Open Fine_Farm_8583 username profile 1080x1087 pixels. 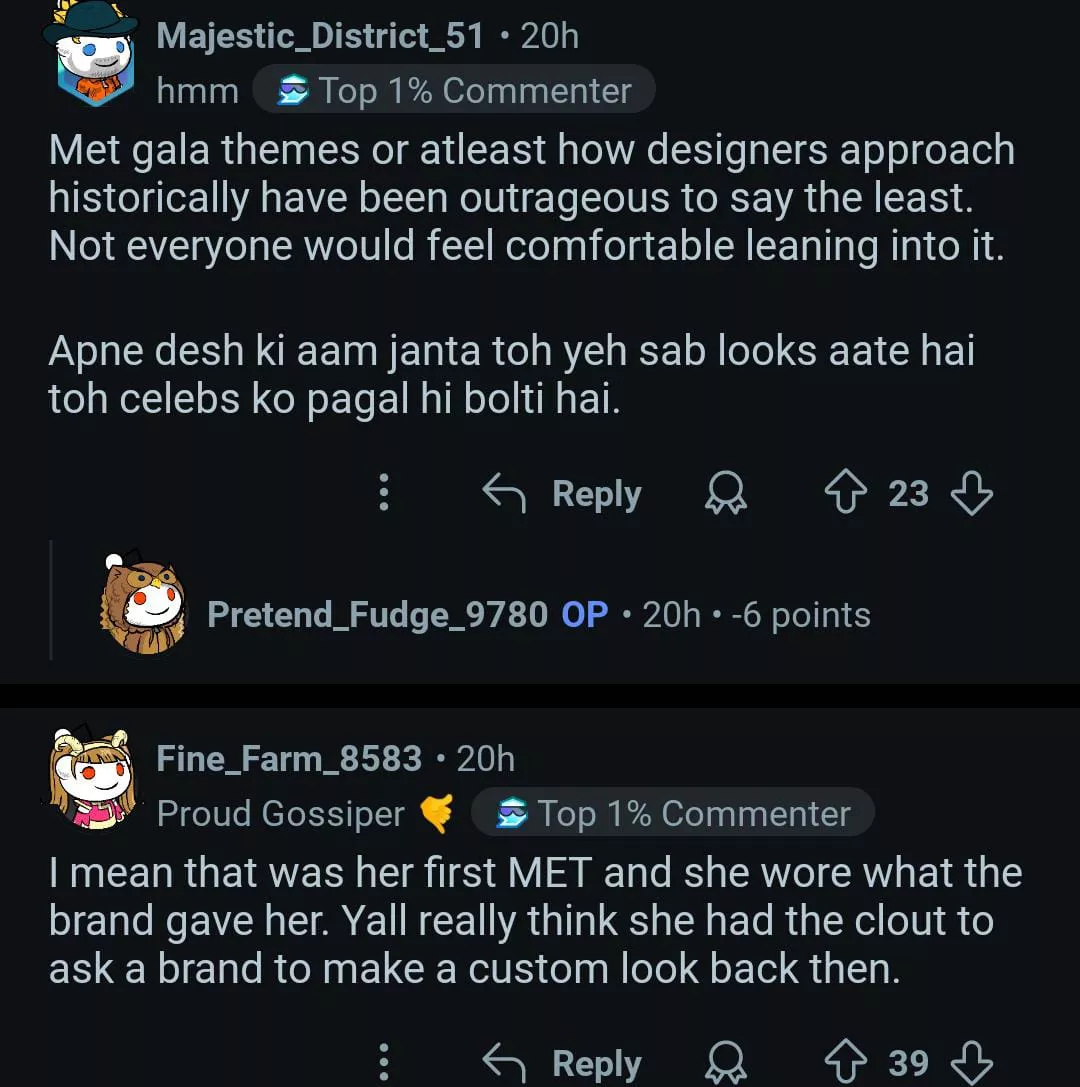tap(289, 759)
